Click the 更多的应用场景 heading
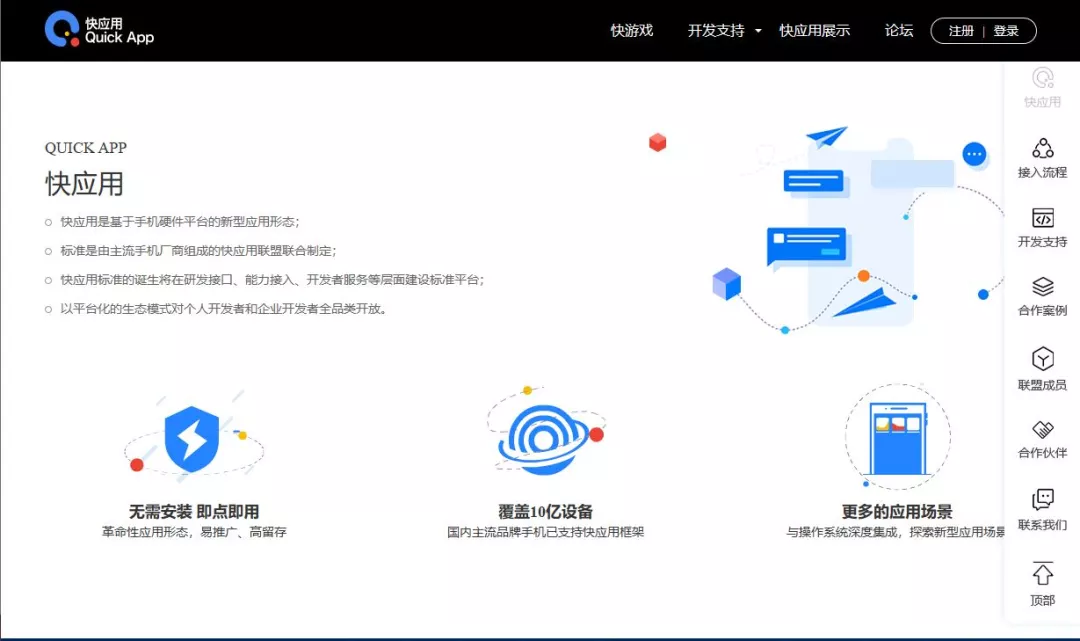The height and width of the screenshot is (641, 1080). 897,512
